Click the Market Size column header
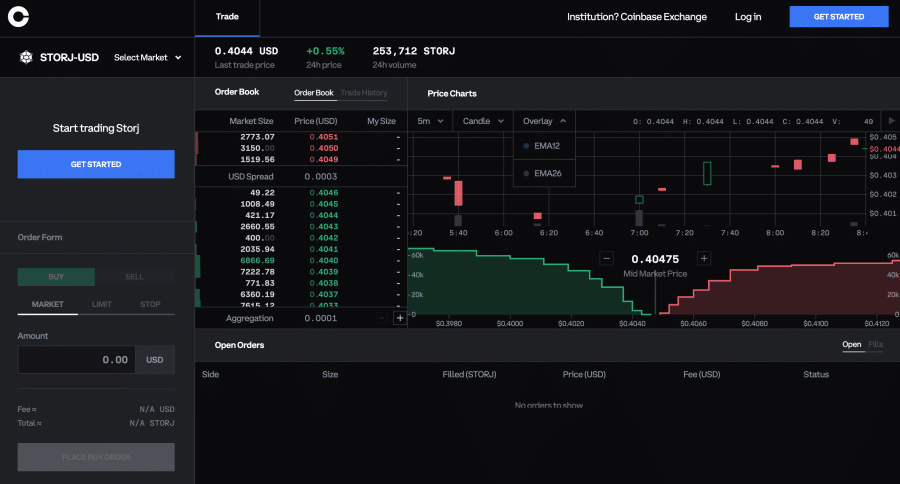The image size is (900, 484). (251, 121)
